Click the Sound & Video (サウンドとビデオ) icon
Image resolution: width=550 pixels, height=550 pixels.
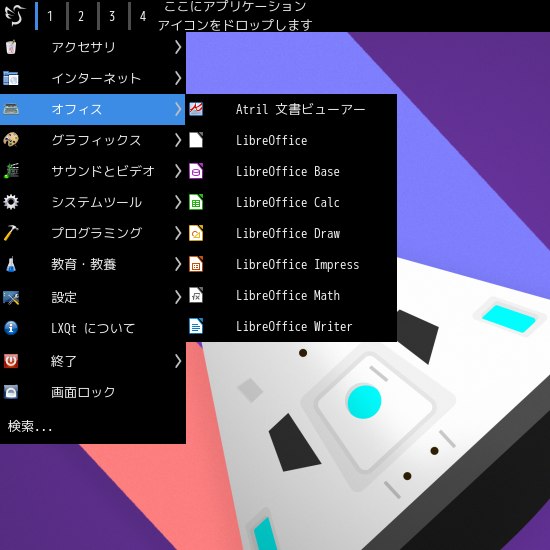point(11,171)
